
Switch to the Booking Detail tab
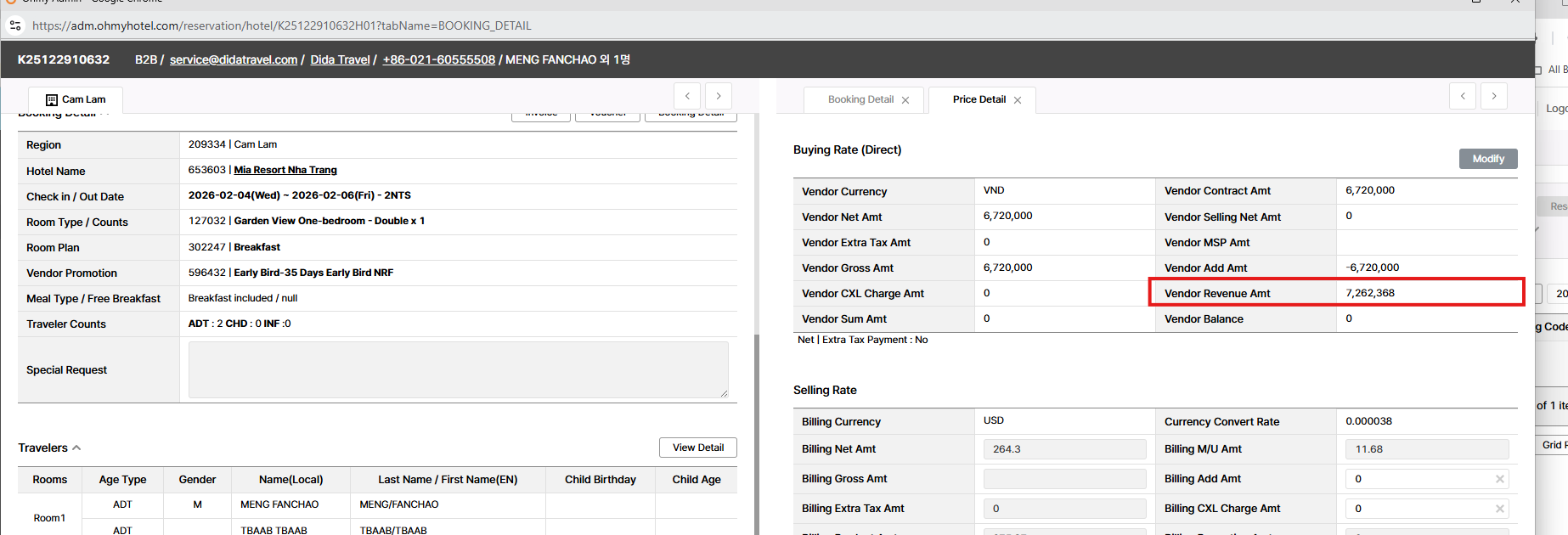coord(860,99)
